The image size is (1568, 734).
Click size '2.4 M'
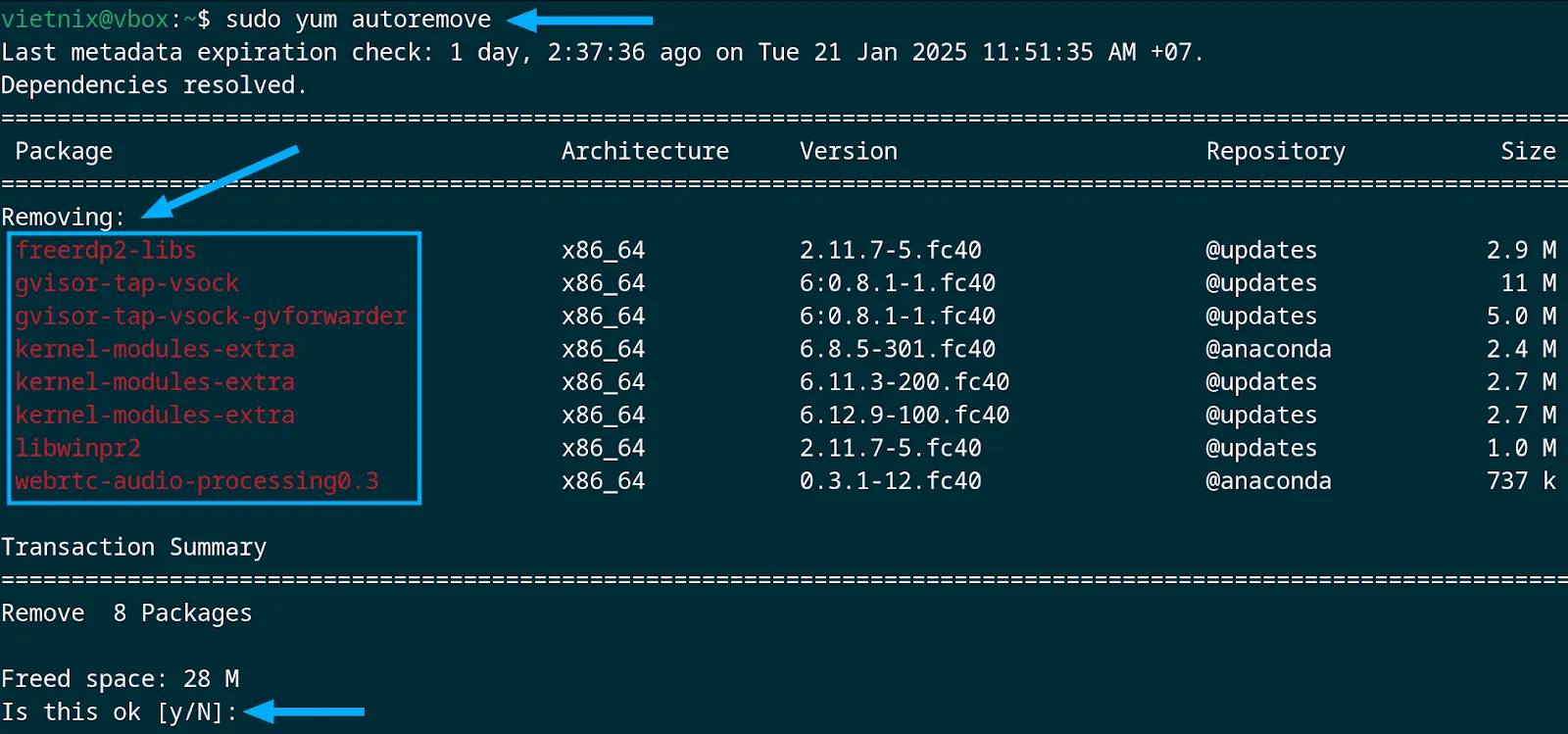pos(1521,349)
